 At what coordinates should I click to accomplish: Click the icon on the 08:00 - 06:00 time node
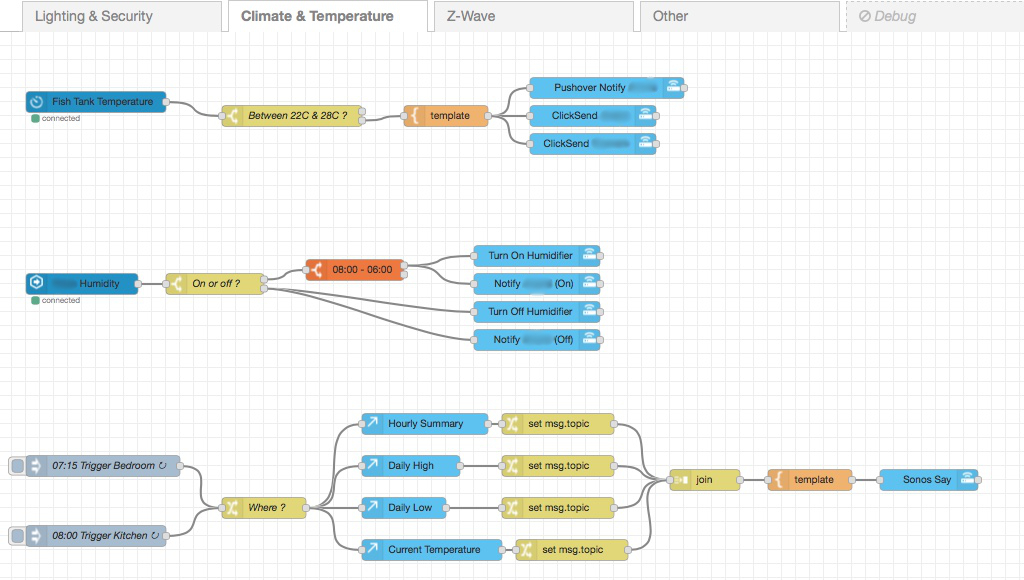tap(316, 270)
